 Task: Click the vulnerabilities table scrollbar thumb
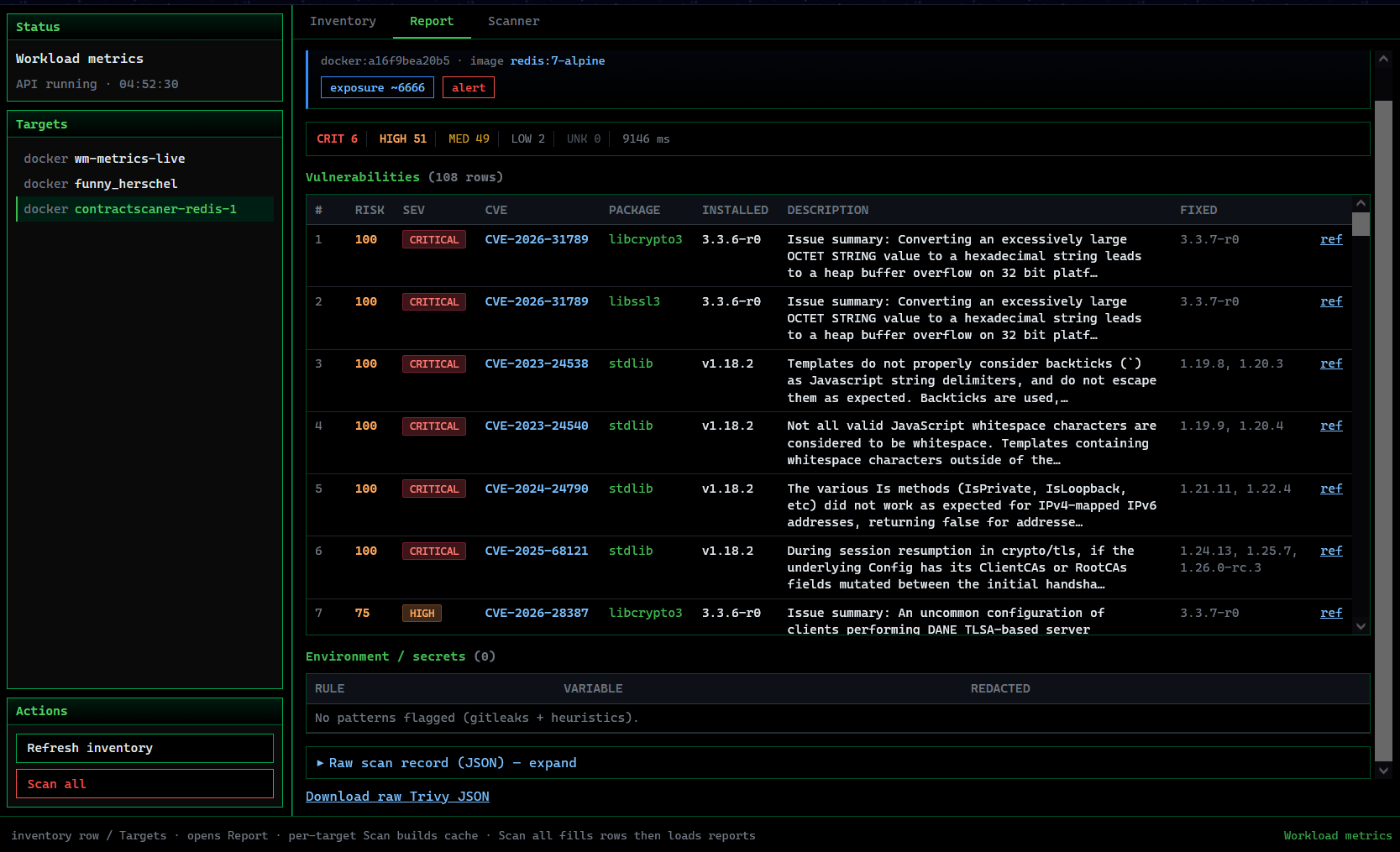[1361, 224]
